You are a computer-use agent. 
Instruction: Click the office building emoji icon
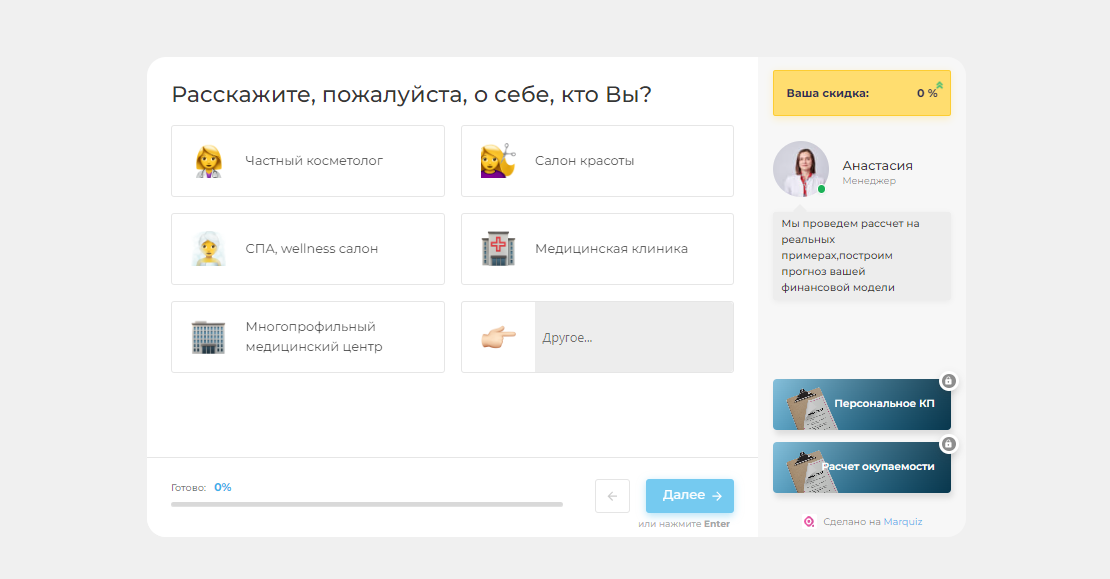[x=208, y=337]
